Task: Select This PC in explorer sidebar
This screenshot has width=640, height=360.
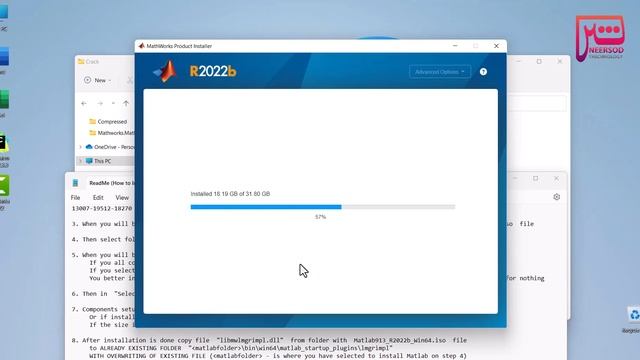Action: (98, 161)
